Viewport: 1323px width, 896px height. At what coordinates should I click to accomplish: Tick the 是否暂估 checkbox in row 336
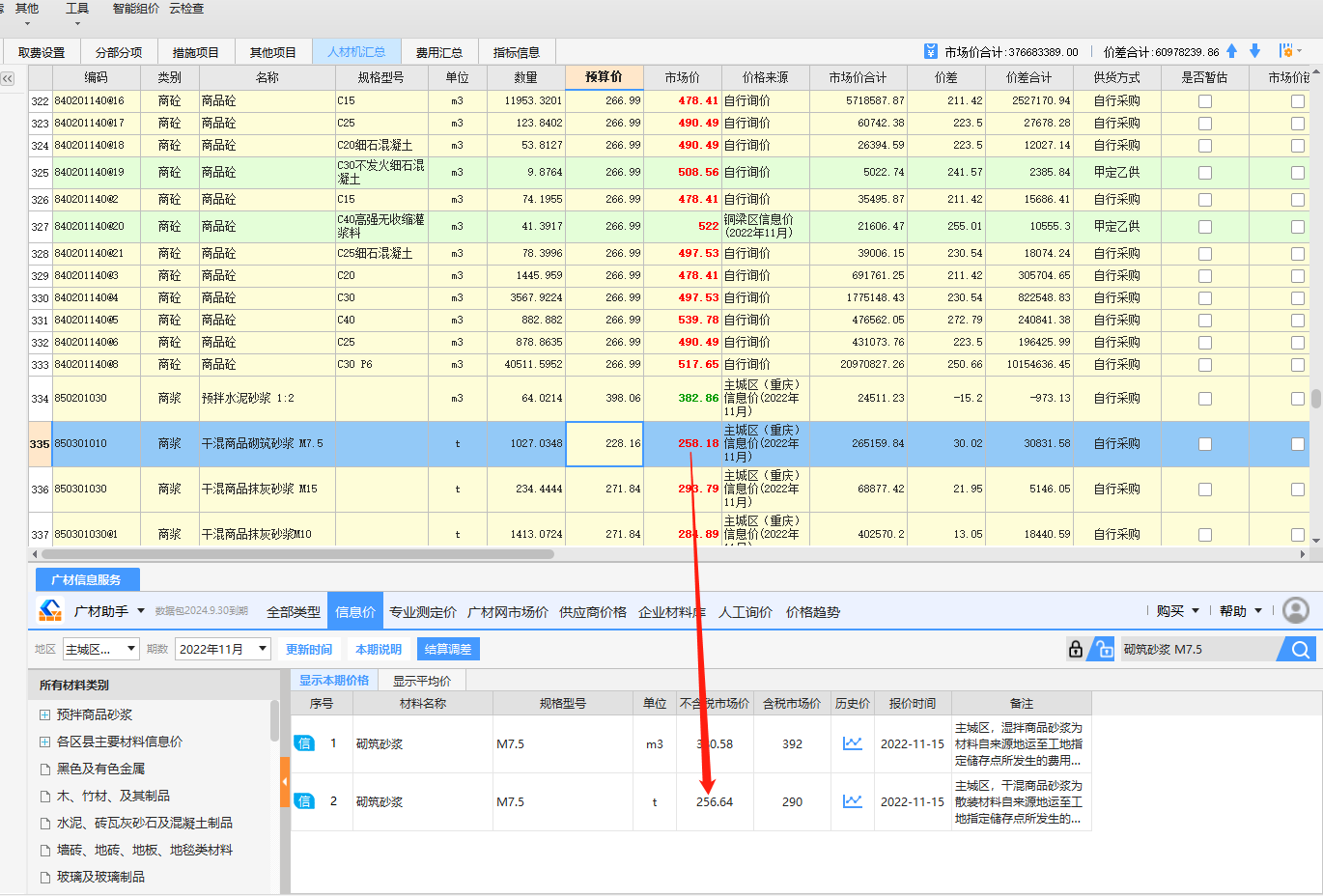(1204, 490)
